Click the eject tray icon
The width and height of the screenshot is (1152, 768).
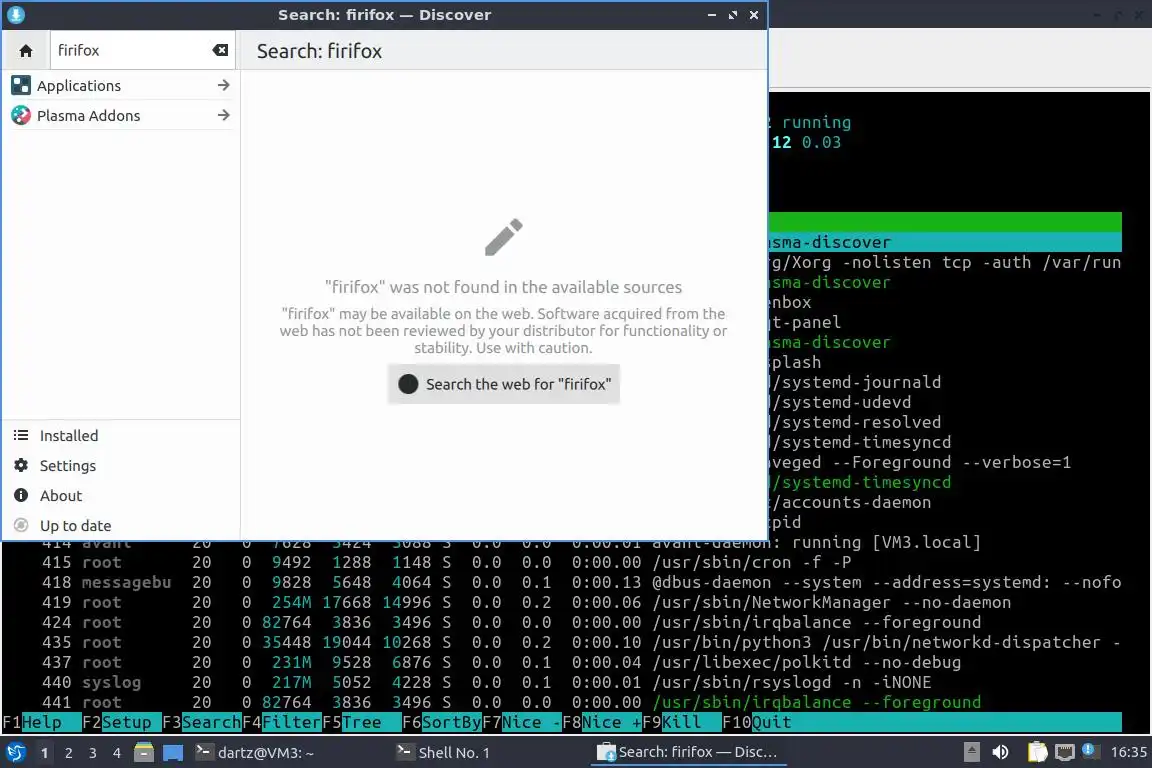point(971,752)
